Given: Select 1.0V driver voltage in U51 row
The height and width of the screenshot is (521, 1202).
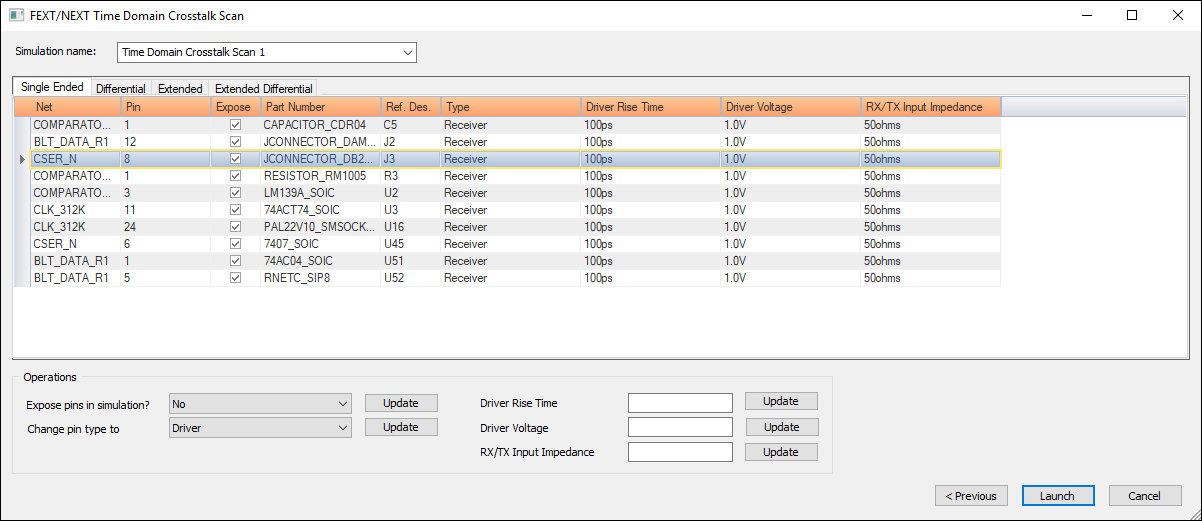Looking at the screenshot, I should click(x=791, y=261).
